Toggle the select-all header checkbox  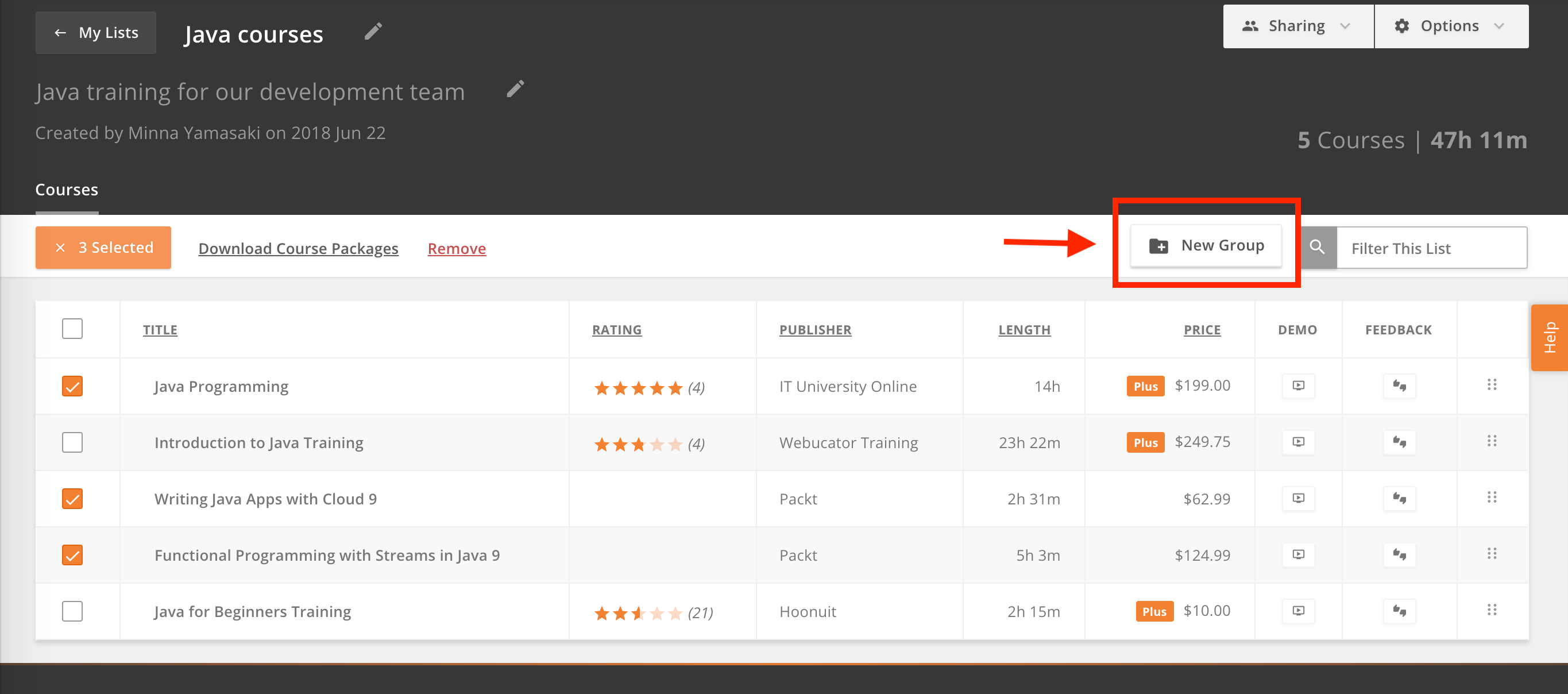(x=72, y=329)
